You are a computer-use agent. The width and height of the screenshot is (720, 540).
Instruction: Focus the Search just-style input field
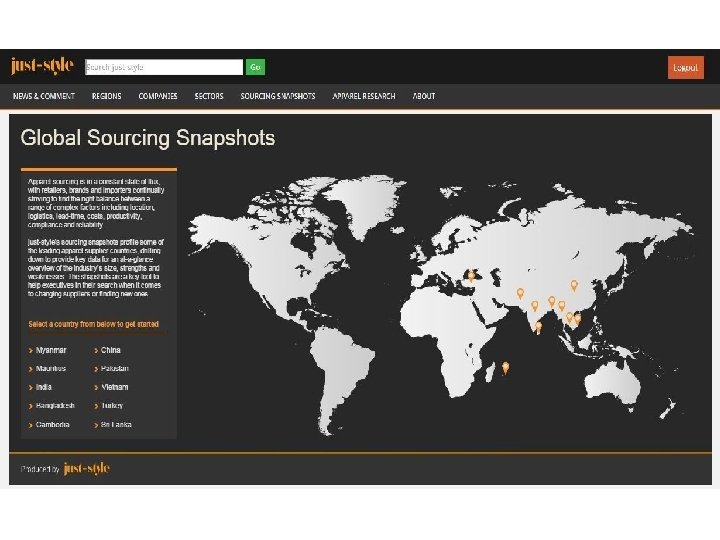[164, 67]
